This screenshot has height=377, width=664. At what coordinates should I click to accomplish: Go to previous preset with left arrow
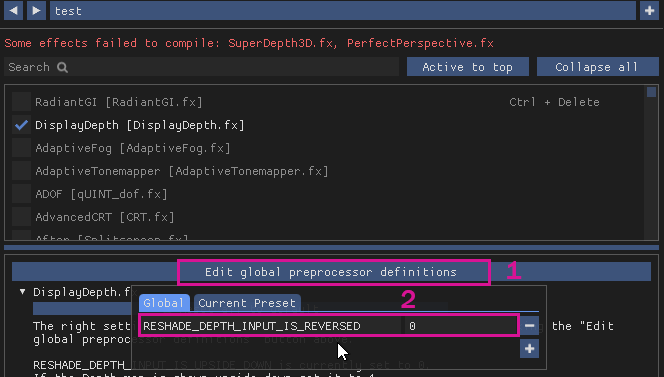[14, 11]
